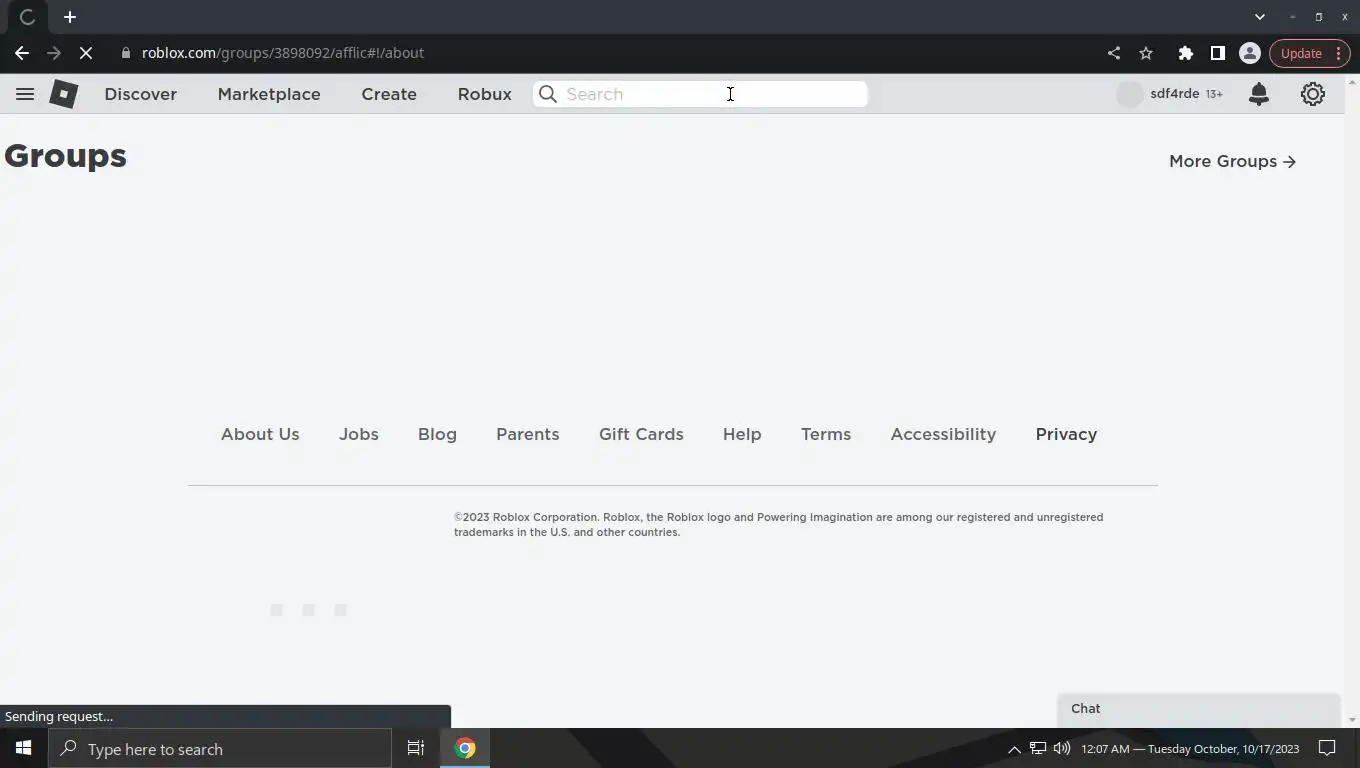
Task: Focus the Roblox search field
Action: [x=700, y=94]
